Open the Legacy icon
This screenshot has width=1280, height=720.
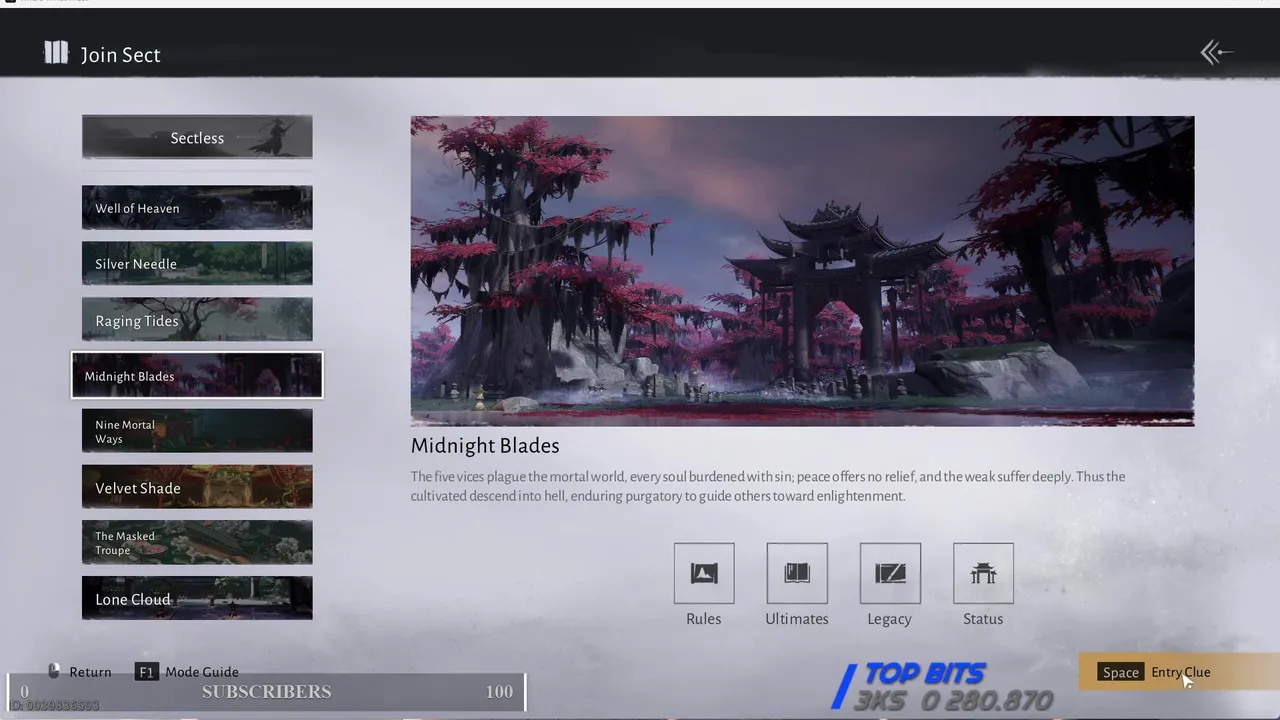[x=890, y=573]
